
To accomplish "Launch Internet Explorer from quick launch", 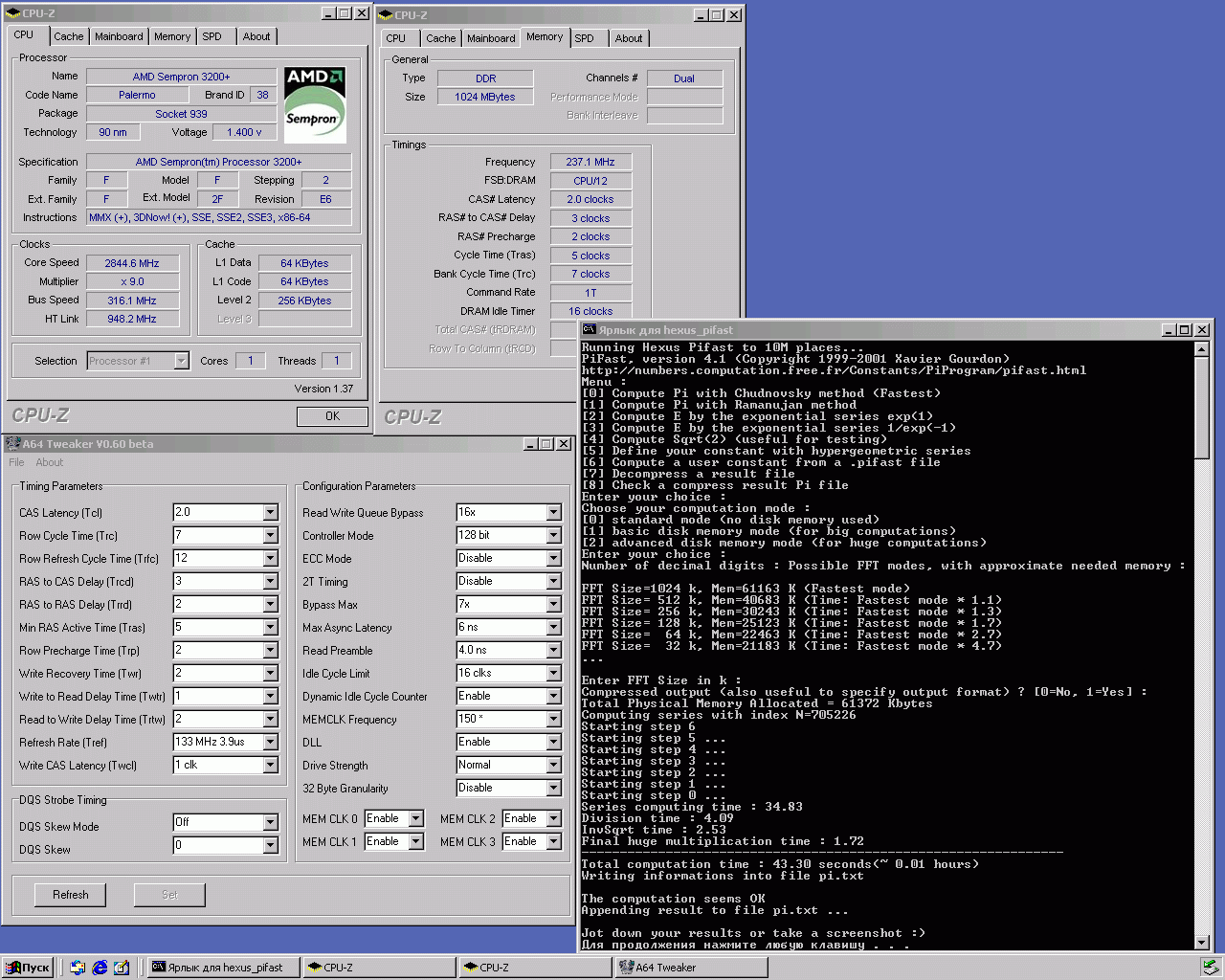I will (x=100, y=968).
